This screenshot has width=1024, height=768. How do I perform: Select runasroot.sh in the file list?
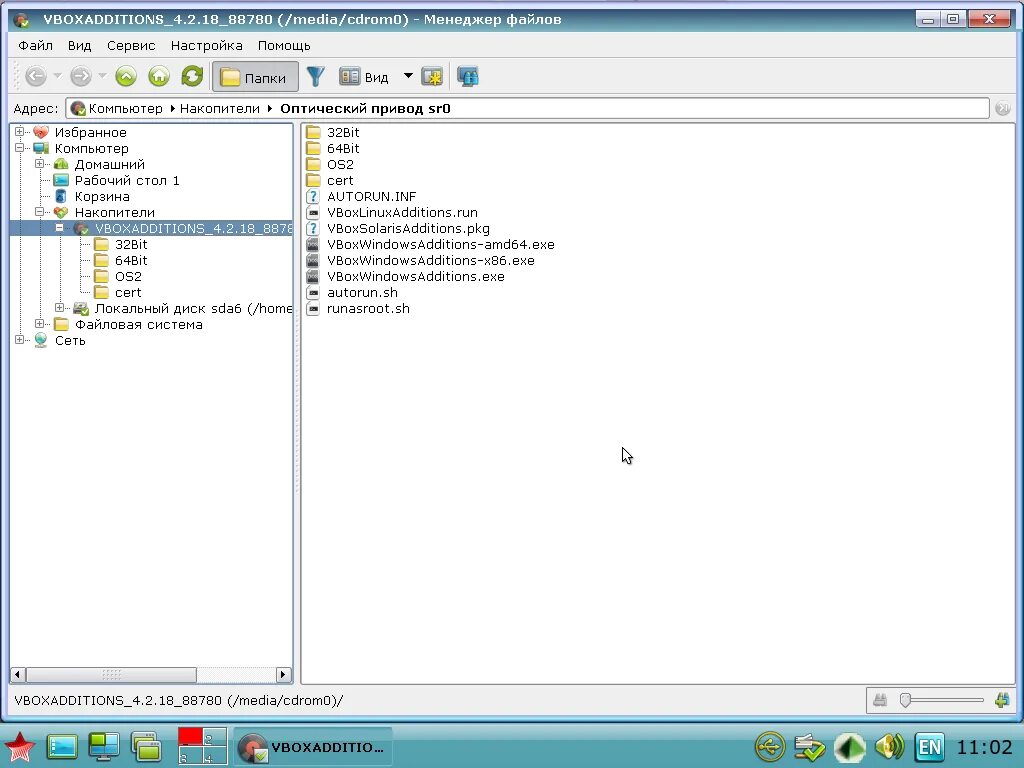click(359, 308)
